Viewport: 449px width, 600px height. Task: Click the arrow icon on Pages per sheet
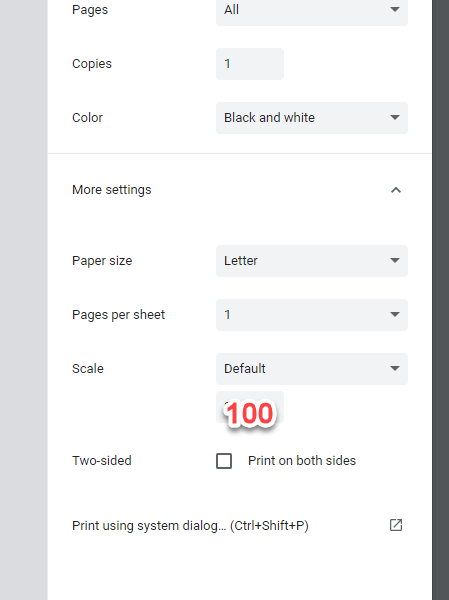point(395,315)
